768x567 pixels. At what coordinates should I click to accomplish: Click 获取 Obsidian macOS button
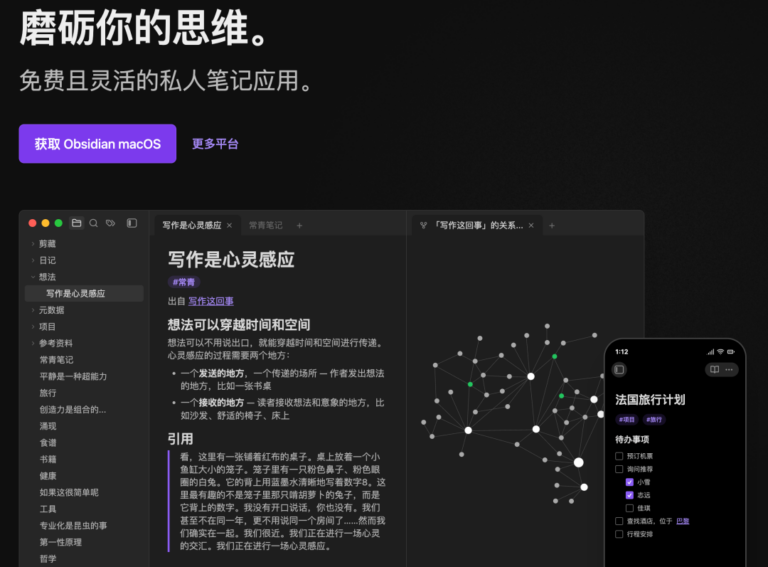pyautogui.click(x=97, y=143)
